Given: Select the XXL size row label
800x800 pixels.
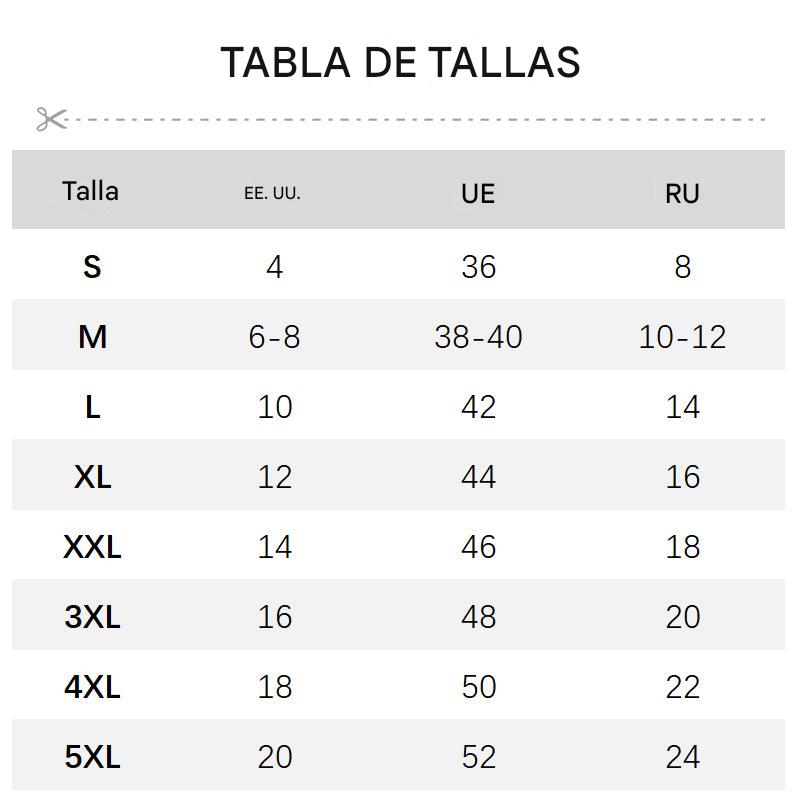Looking at the screenshot, I should coord(92,547).
